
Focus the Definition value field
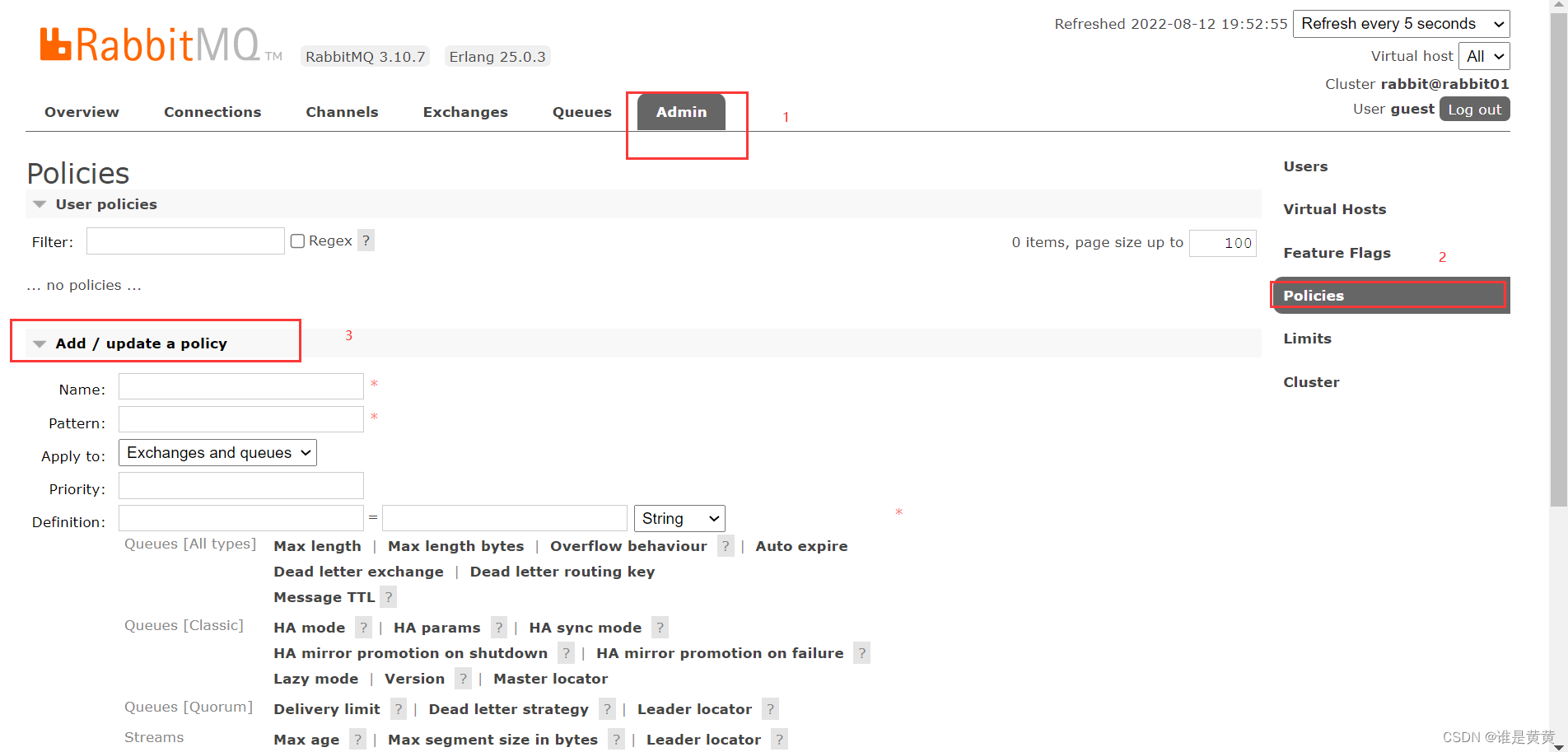click(x=505, y=519)
